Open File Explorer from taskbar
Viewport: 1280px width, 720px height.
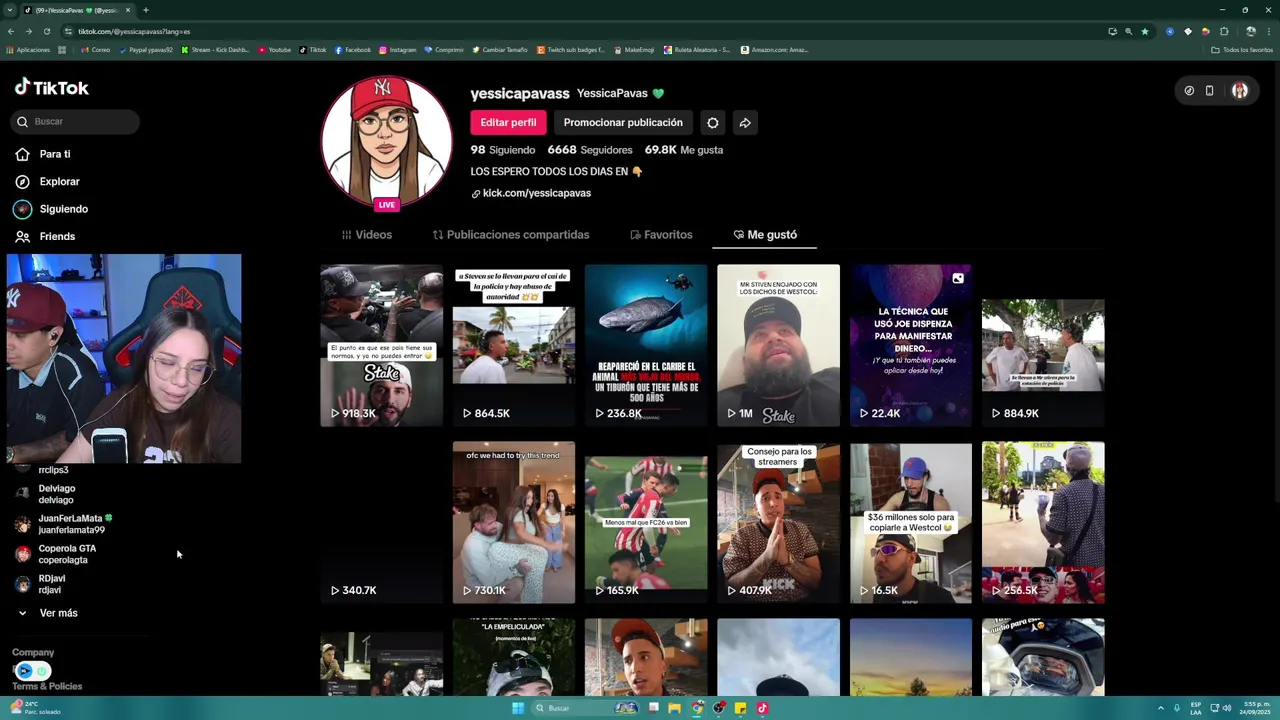pyautogui.click(x=675, y=708)
